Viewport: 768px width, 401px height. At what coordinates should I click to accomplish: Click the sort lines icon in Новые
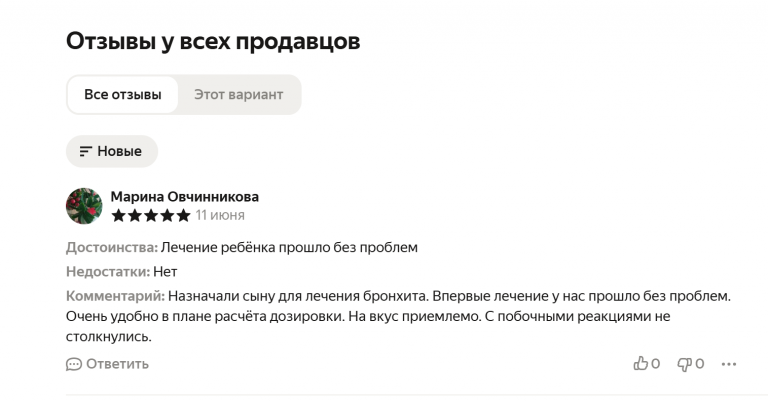pyautogui.click(x=86, y=151)
